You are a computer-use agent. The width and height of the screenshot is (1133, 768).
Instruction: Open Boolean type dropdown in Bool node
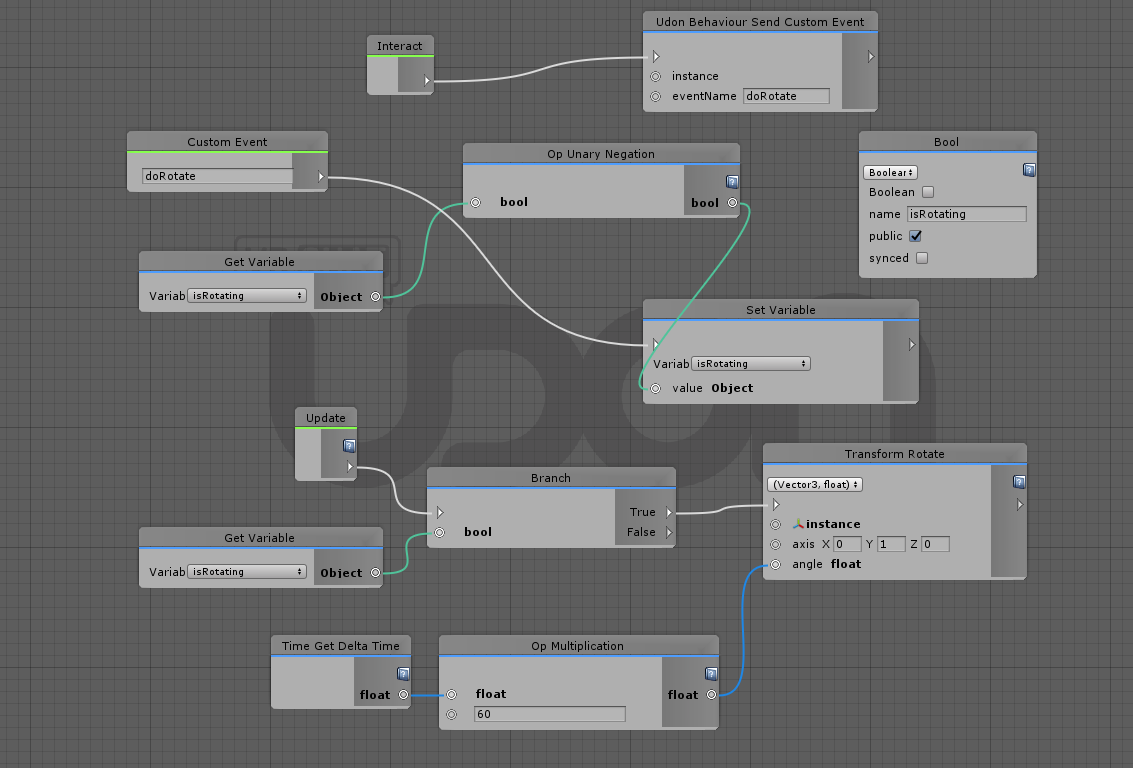click(890, 173)
